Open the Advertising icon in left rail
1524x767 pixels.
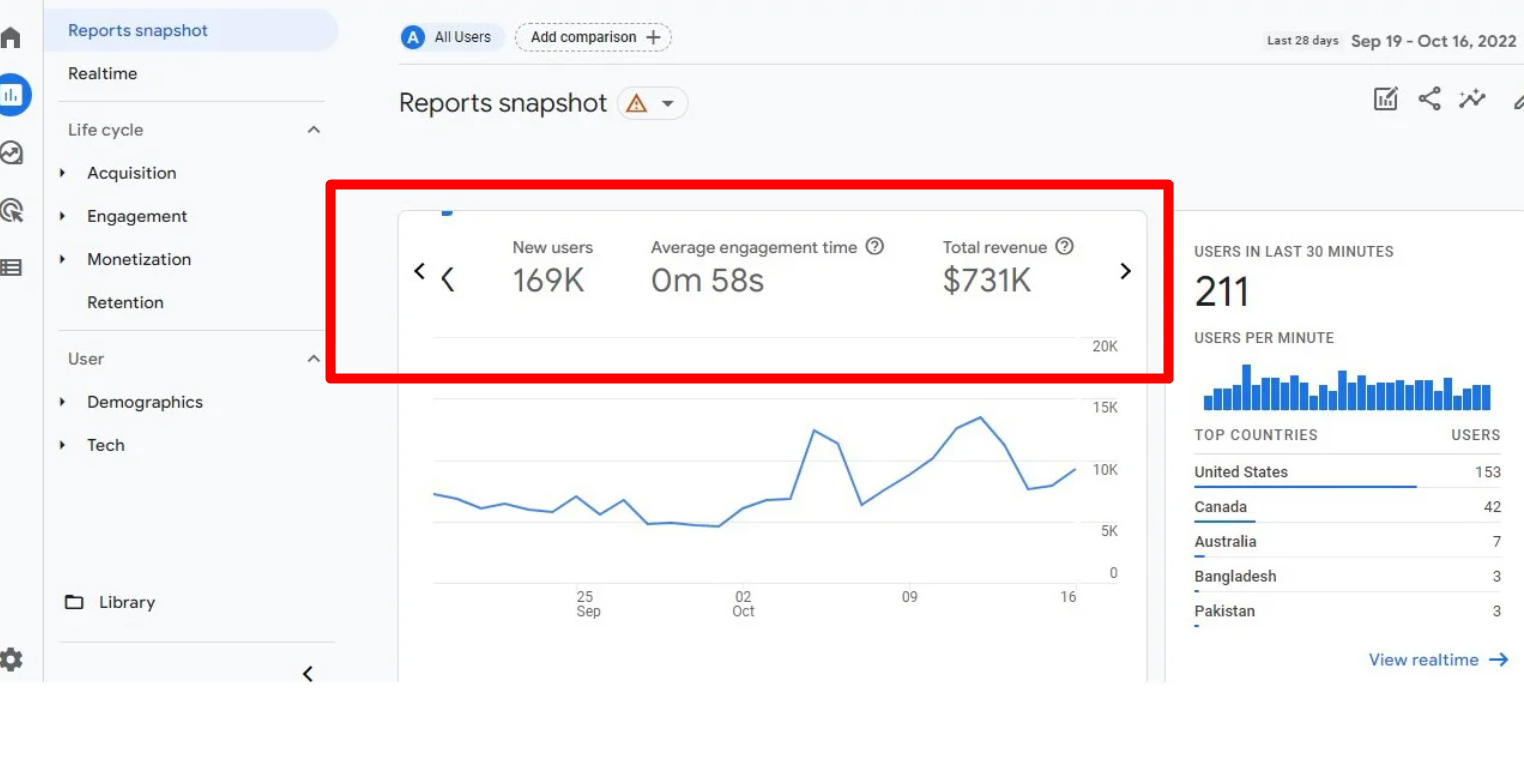[x=11, y=210]
